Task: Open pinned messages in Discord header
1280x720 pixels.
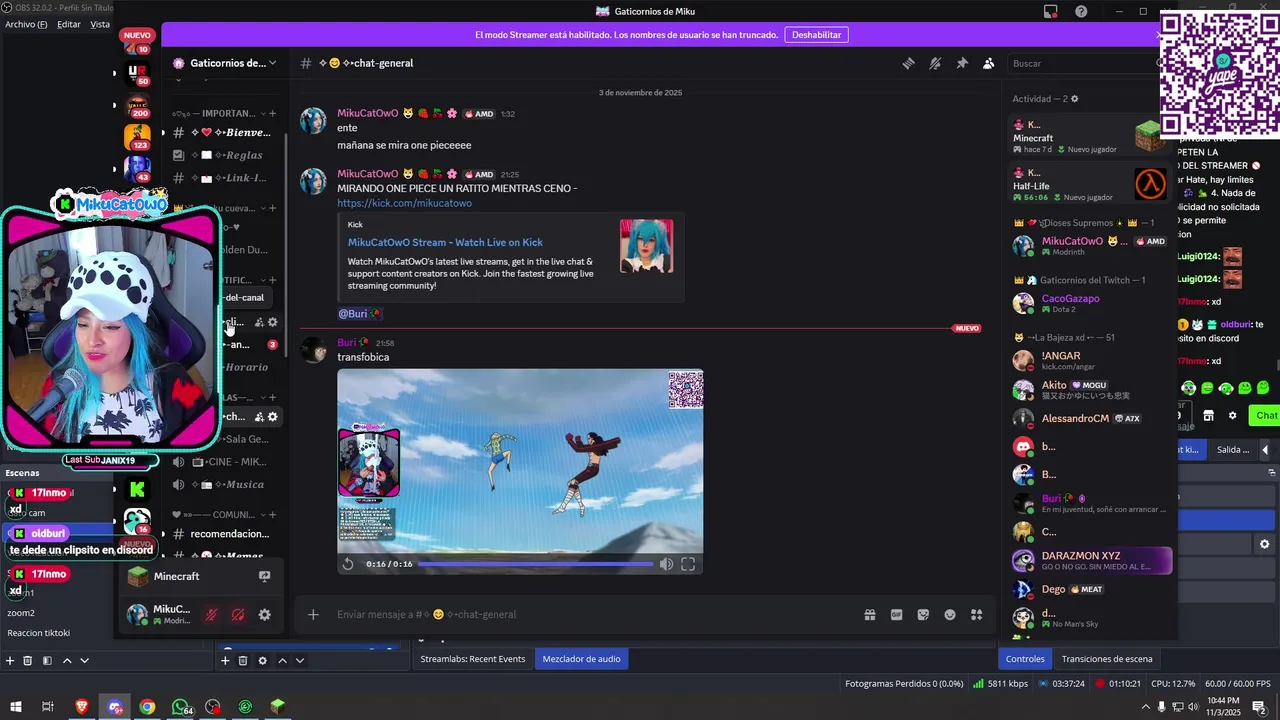Action: (x=962, y=63)
